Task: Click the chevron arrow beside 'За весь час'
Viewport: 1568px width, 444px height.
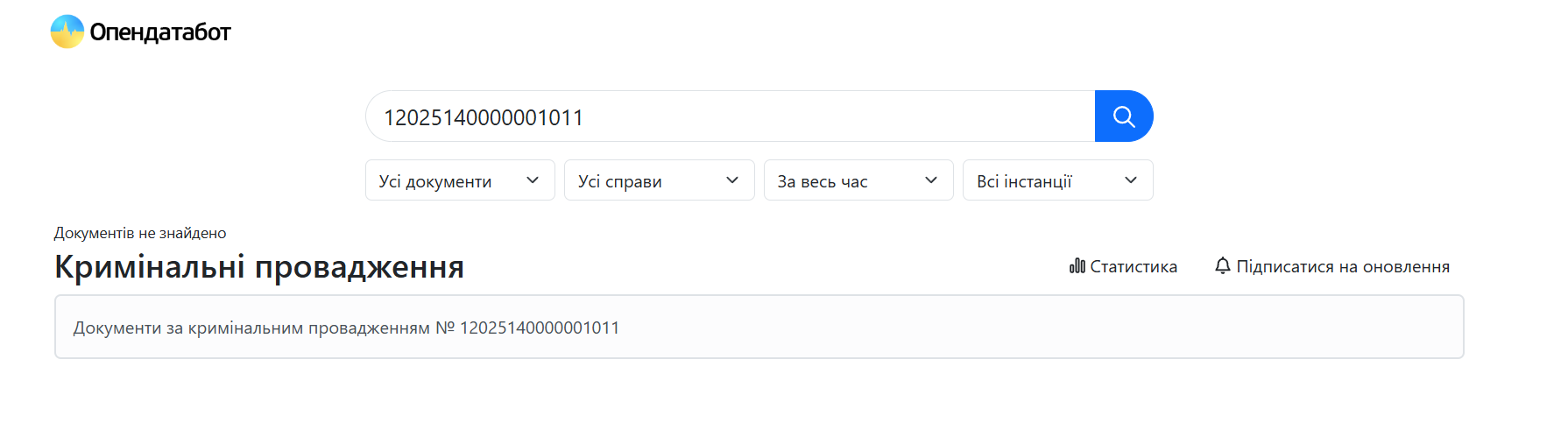Action: click(931, 180)
